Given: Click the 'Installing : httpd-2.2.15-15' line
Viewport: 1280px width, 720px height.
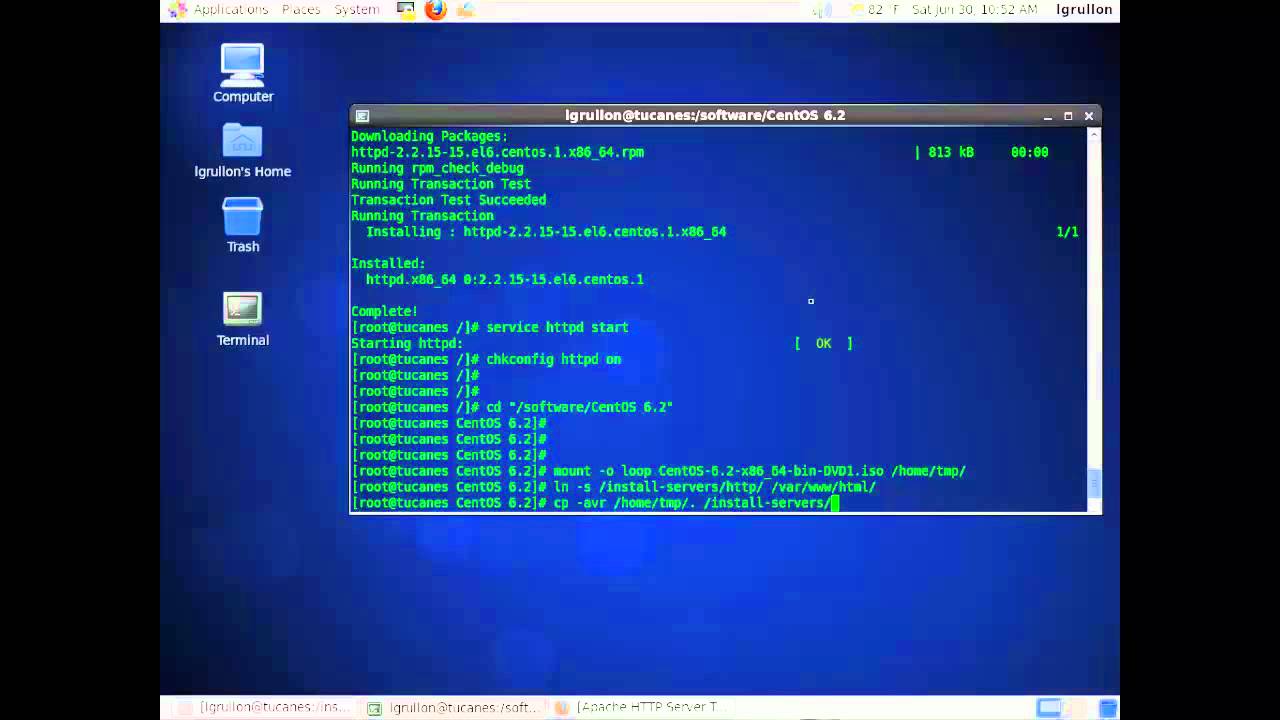Looking at the screenshot, I should (x=546, y=232).
